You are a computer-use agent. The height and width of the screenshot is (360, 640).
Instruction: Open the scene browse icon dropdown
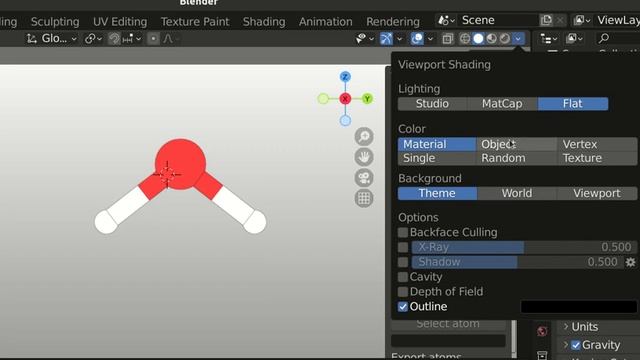(446, 20)
